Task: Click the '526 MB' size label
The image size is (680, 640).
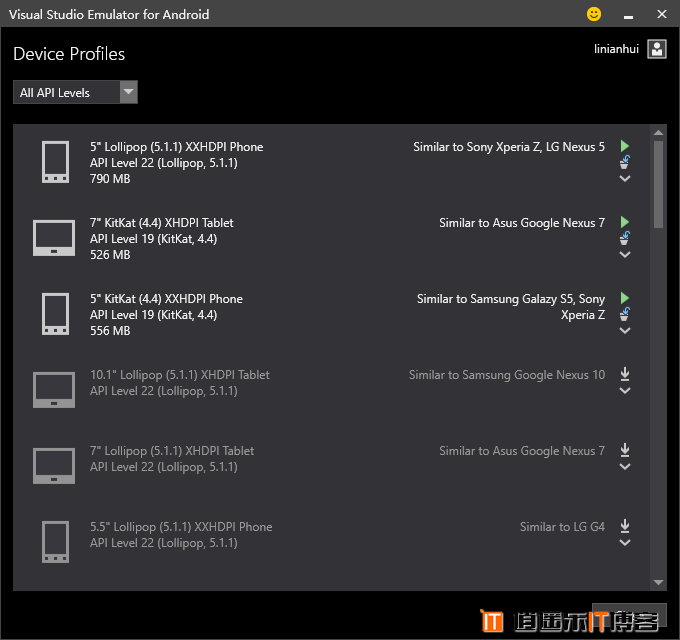Action: coord(110,255)
